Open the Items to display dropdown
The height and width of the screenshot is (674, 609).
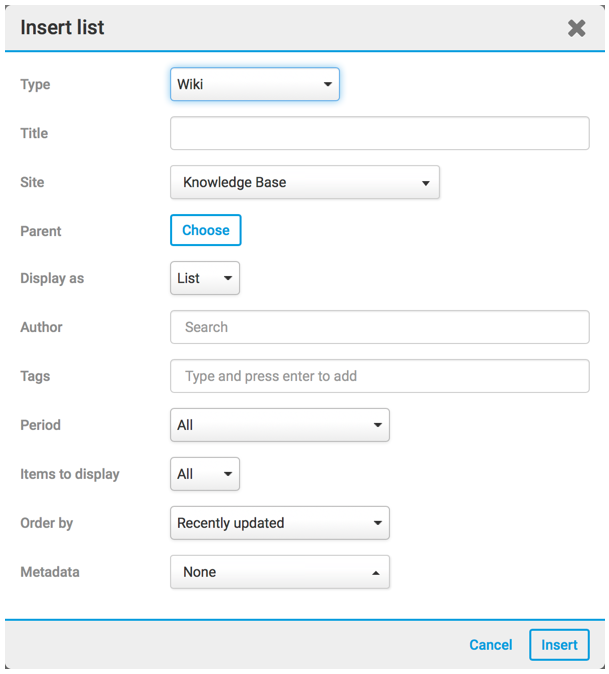(x=205, y=474)
